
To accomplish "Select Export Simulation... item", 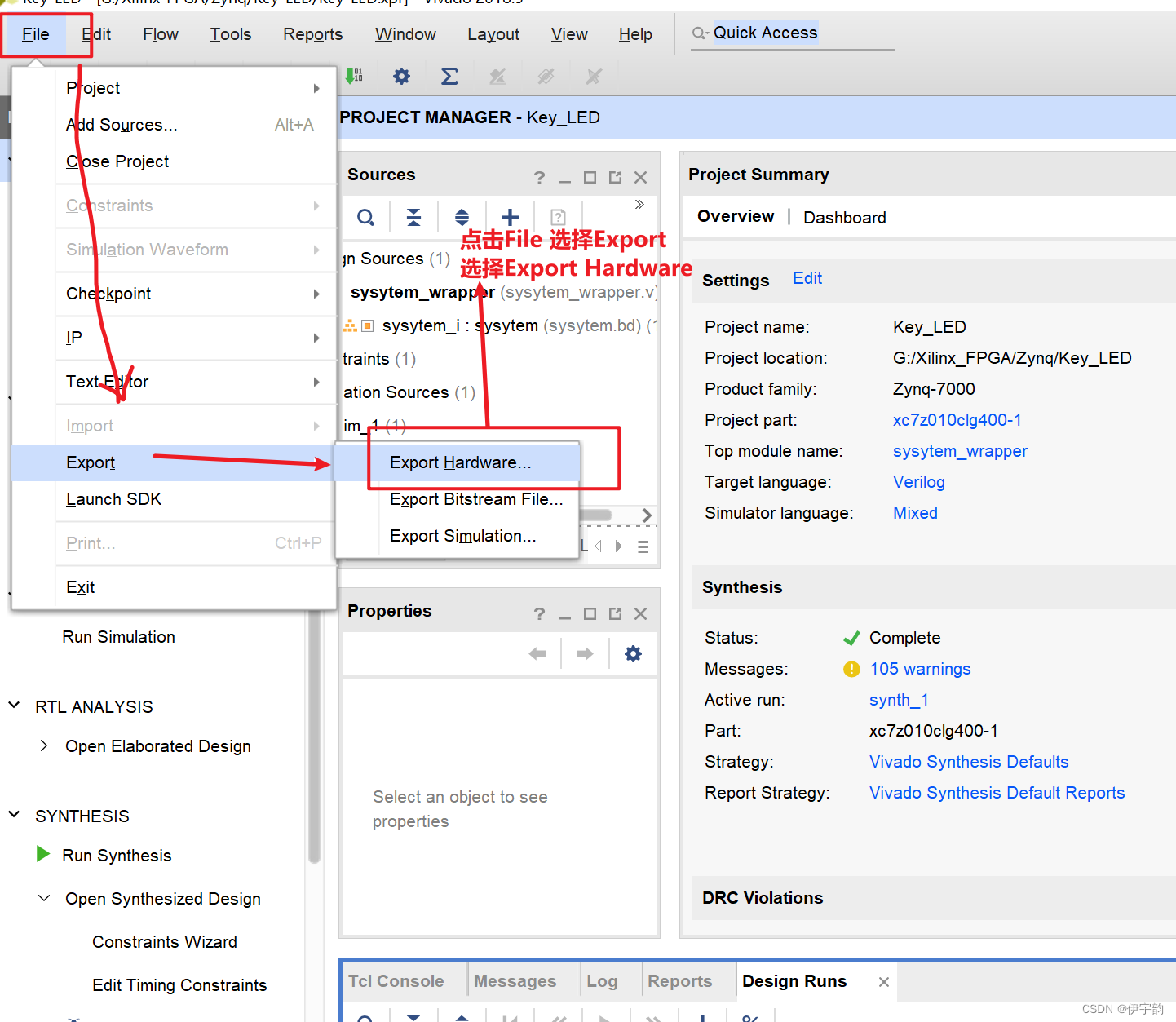I will 458,536.
